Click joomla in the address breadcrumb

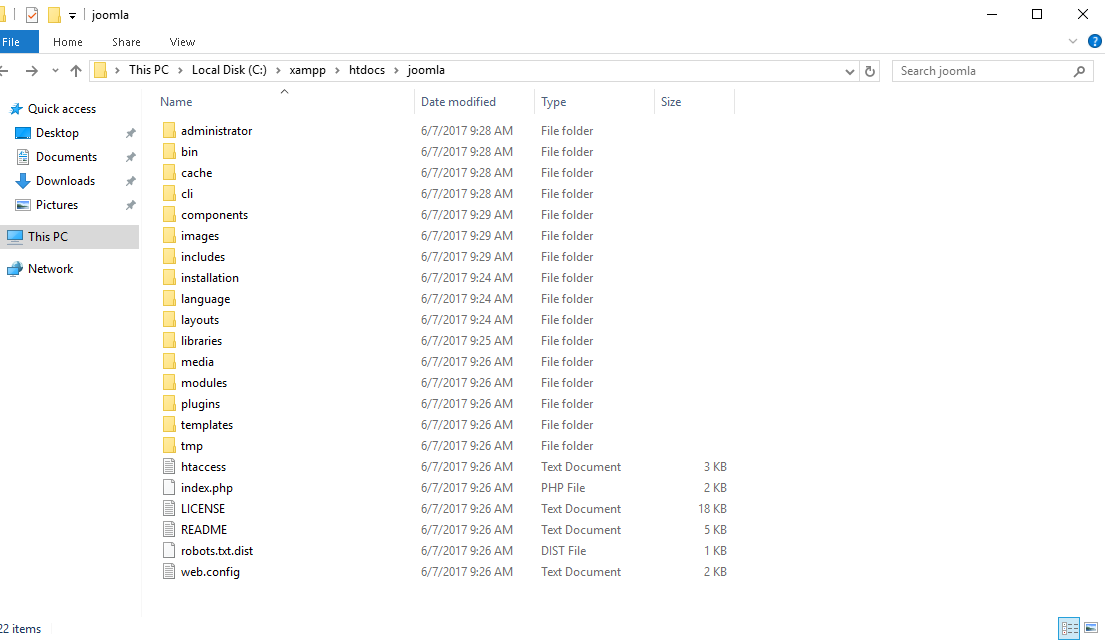click(426, 70)
